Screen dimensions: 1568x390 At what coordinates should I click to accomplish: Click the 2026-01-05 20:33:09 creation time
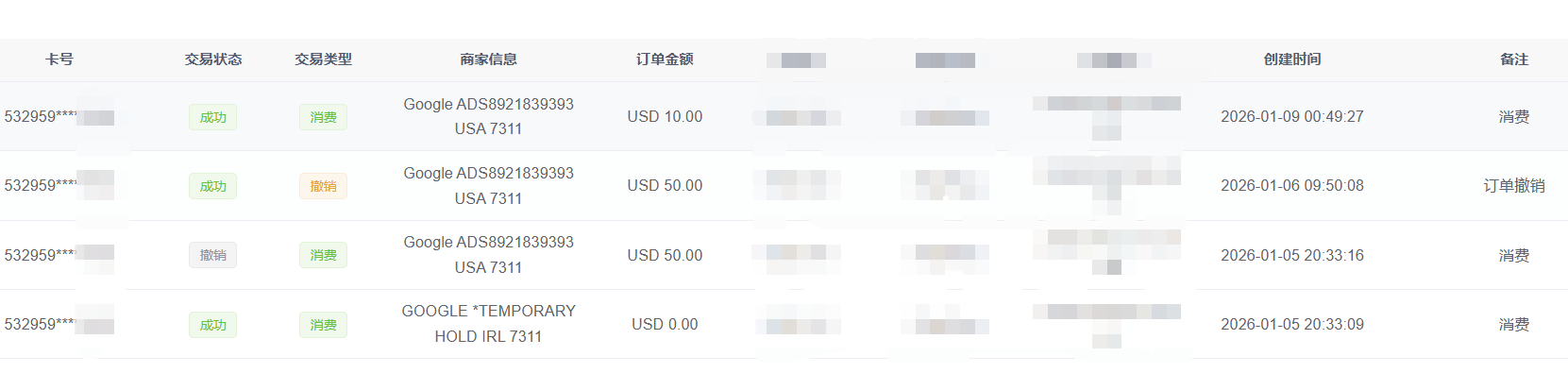pos(1291,325)
